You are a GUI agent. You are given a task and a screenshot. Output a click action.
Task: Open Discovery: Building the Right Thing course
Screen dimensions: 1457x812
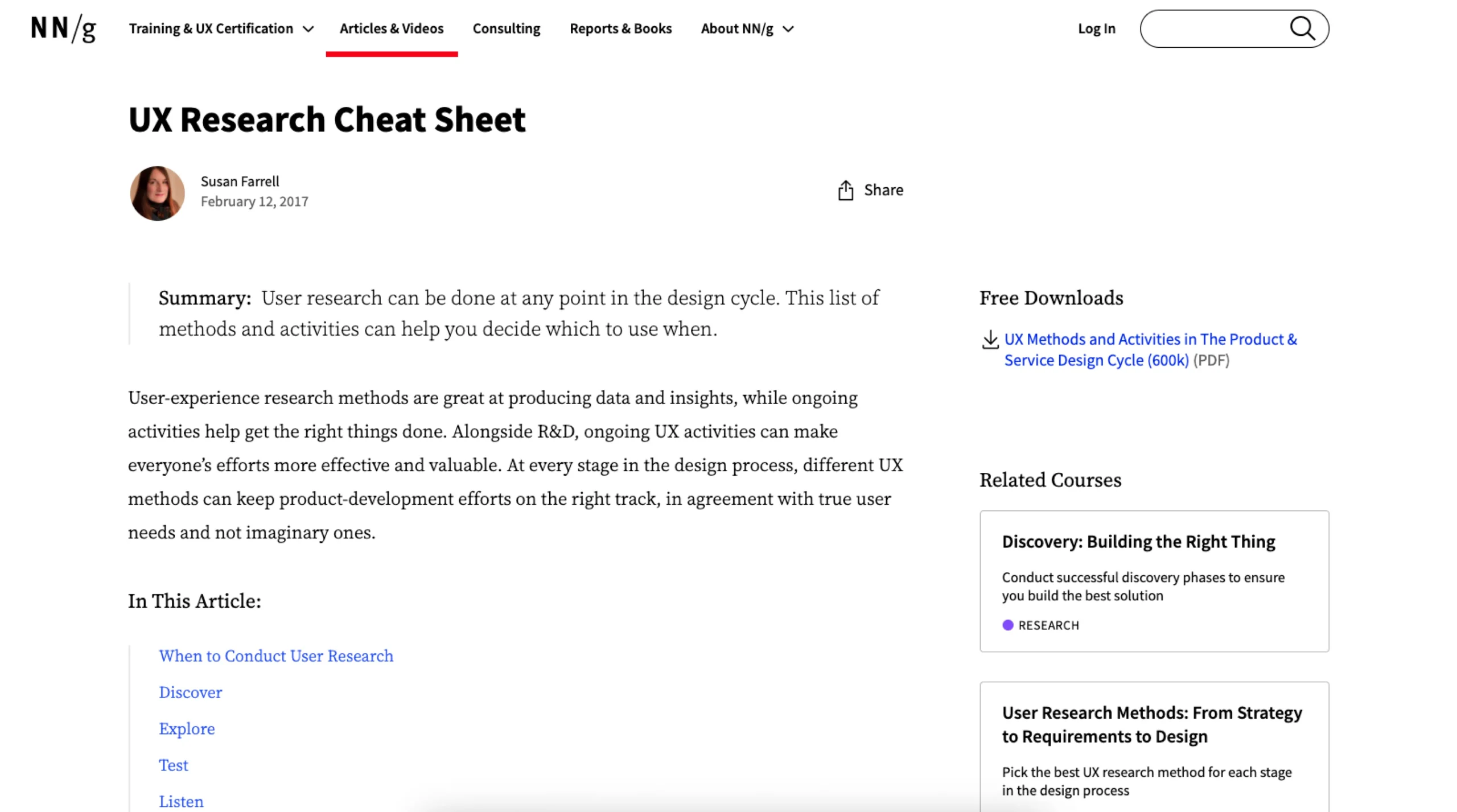click(x=1138, y=541)
